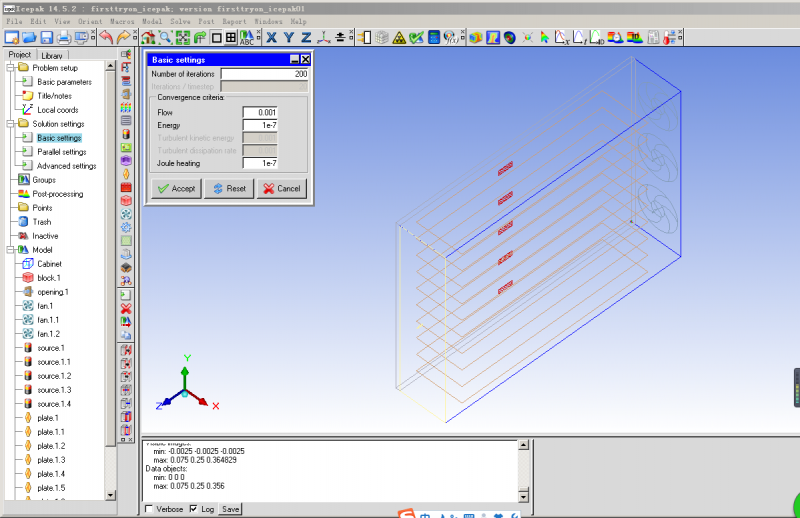800x518 pixels.
Task: Orient view along Y axis
Action: [289, 37]
